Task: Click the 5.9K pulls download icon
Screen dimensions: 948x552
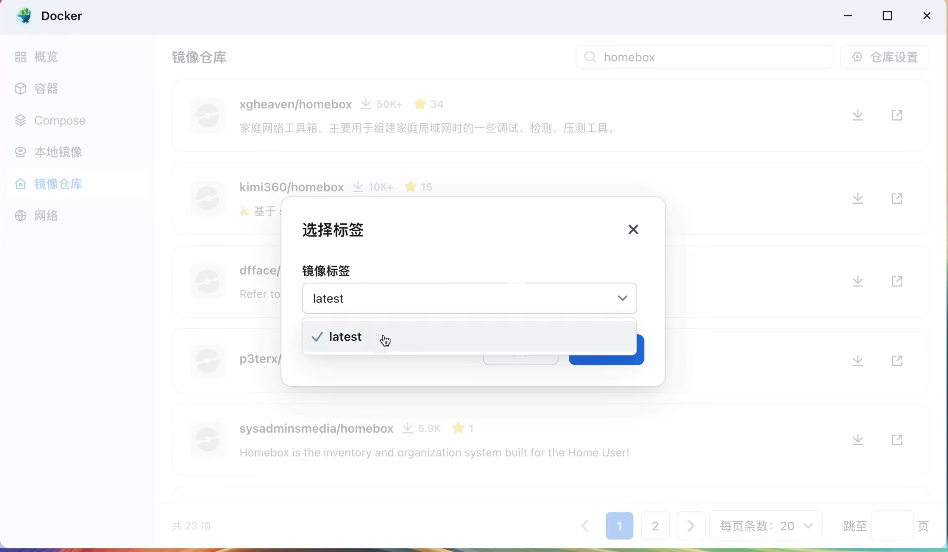Action: pos(407,428)
